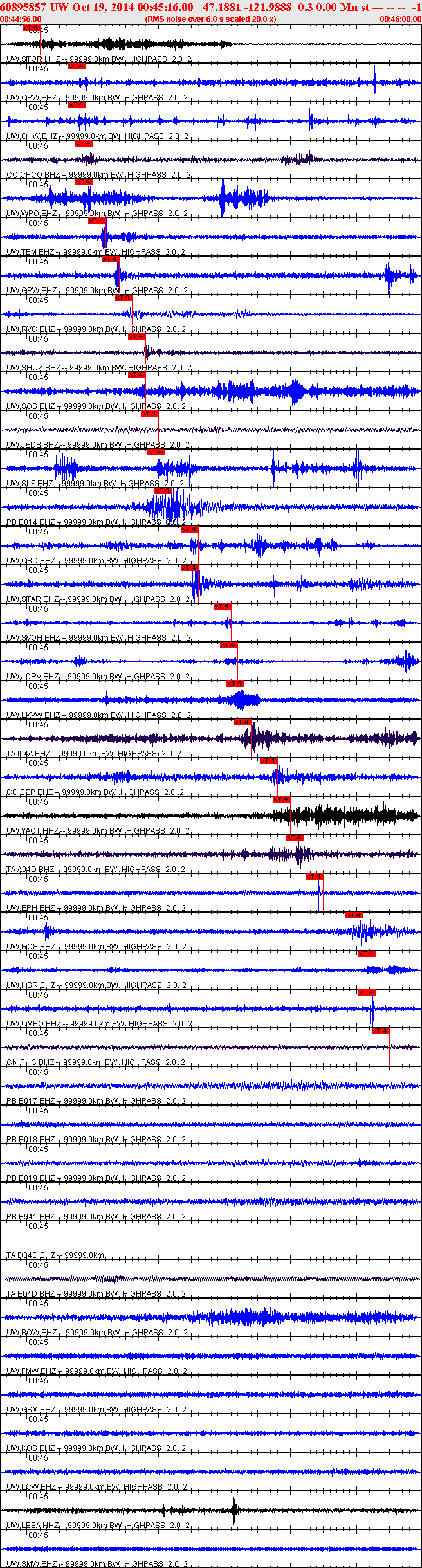Click the station label 'PB.B014 EHZ'
422x1568 pixels.
[32, 522]
